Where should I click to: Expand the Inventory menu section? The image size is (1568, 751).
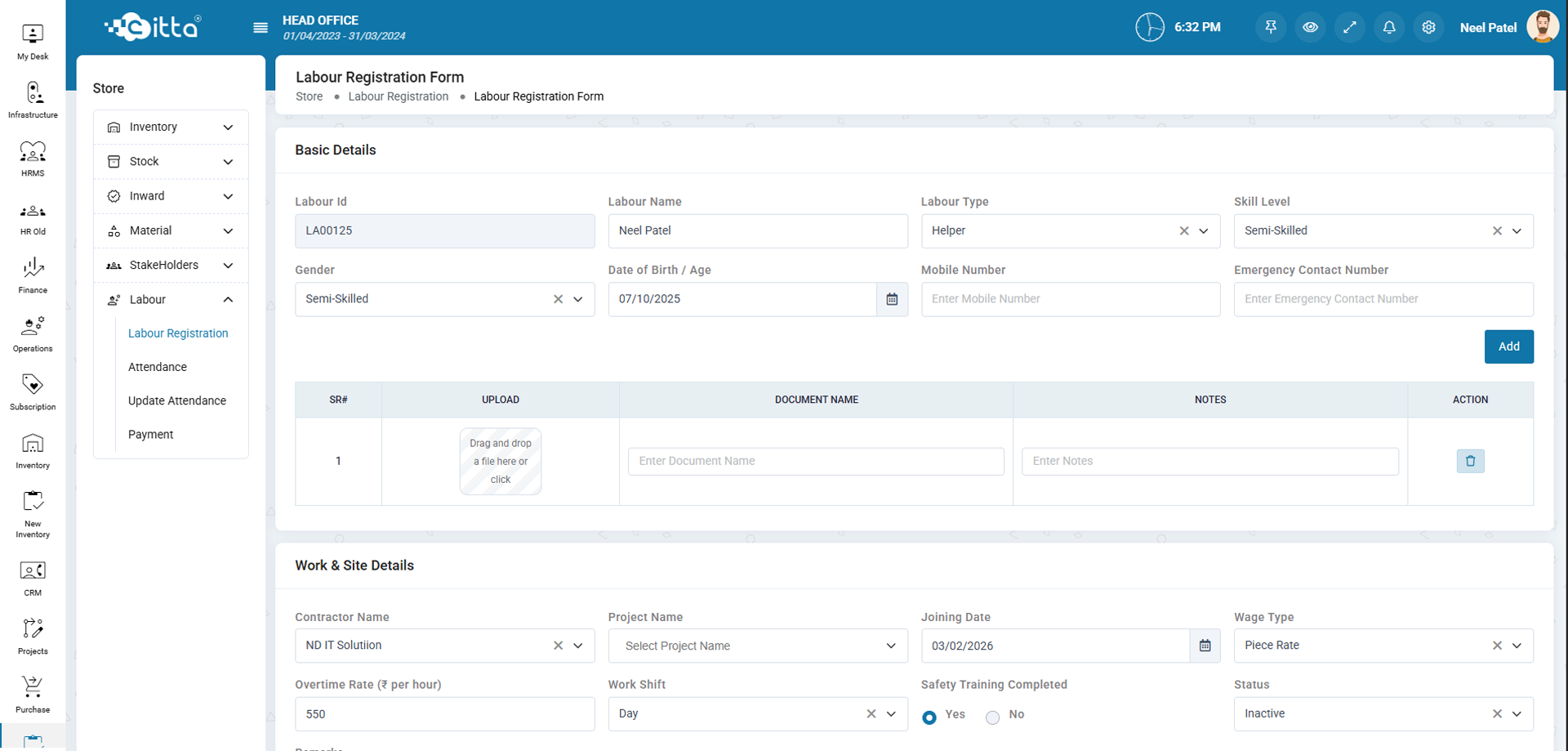coord(171,127)
